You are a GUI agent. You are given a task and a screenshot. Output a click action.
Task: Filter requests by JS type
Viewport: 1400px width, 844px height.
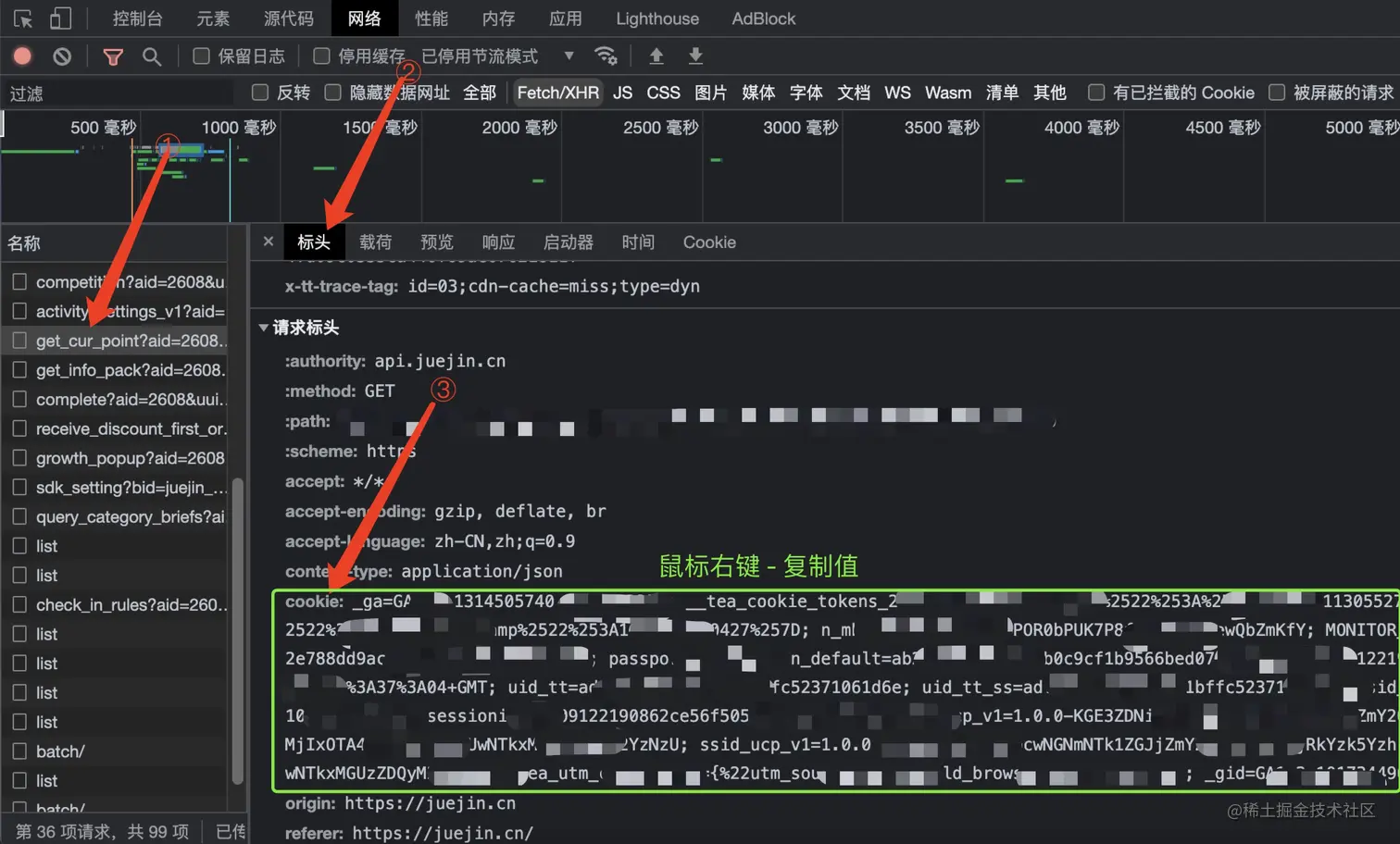pos(622,93)
